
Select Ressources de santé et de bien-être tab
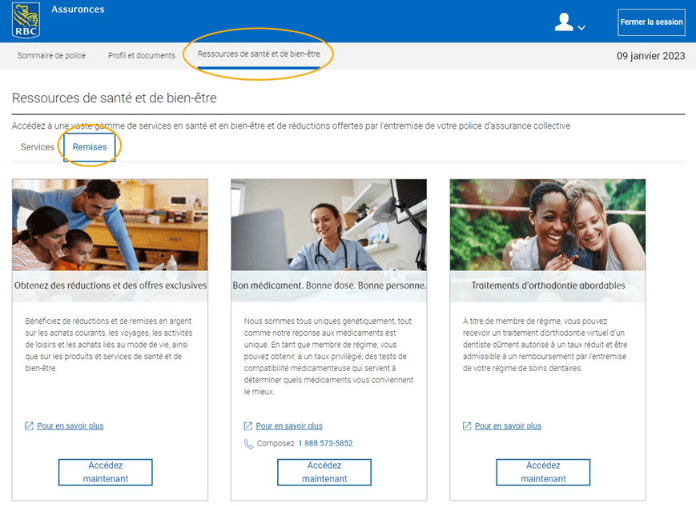[258, 55]
